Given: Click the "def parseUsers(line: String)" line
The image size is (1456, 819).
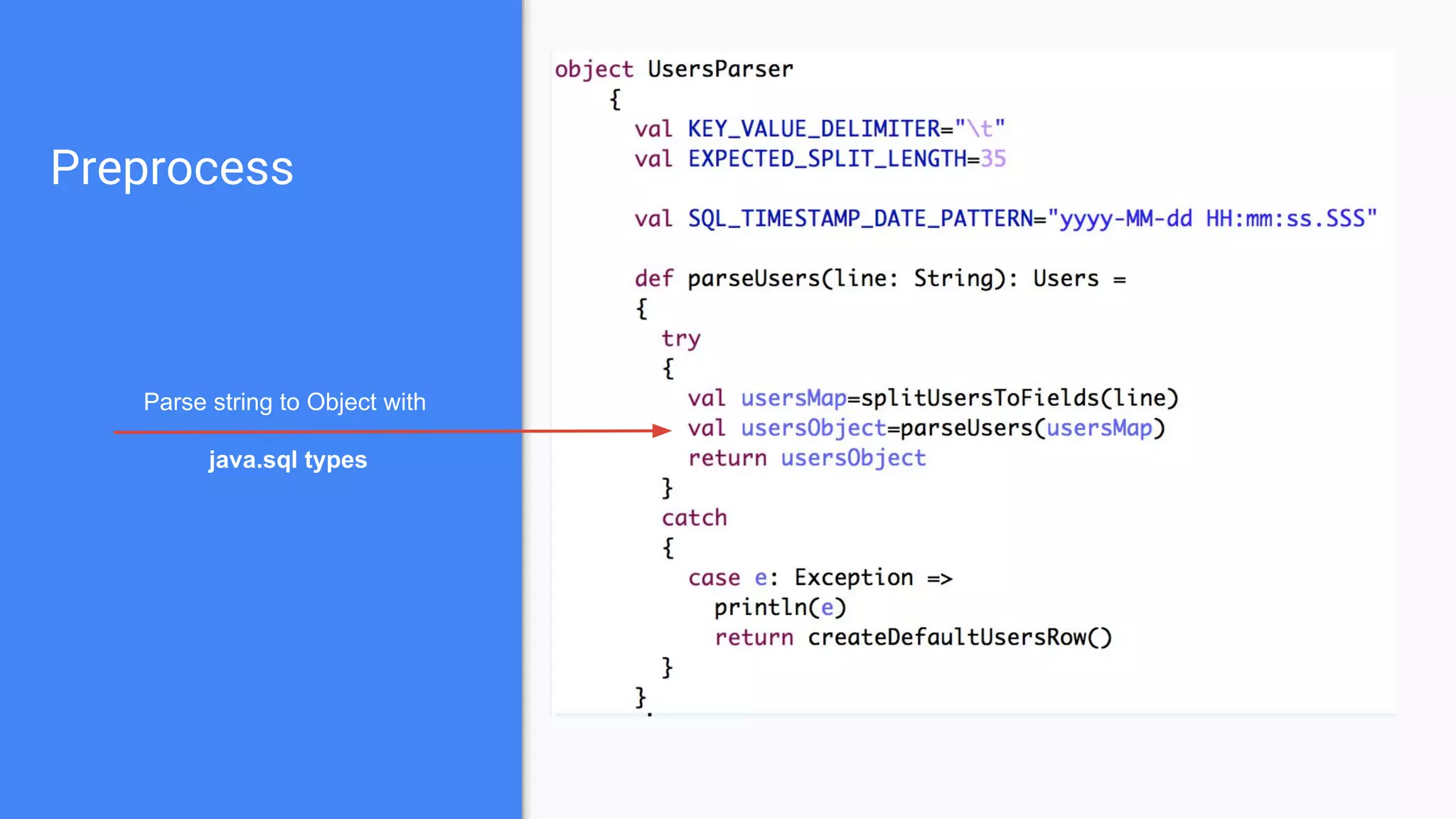Looking at the screenshot, I should click(x=880, y=279).
